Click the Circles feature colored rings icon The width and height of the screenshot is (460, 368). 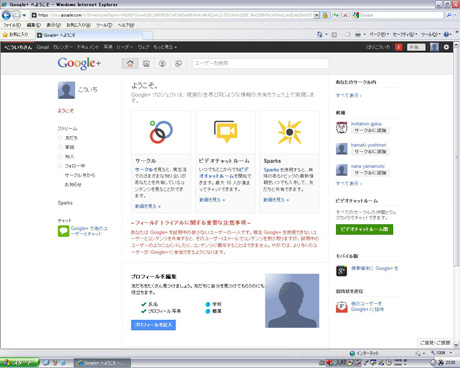[x=161, y=132]
